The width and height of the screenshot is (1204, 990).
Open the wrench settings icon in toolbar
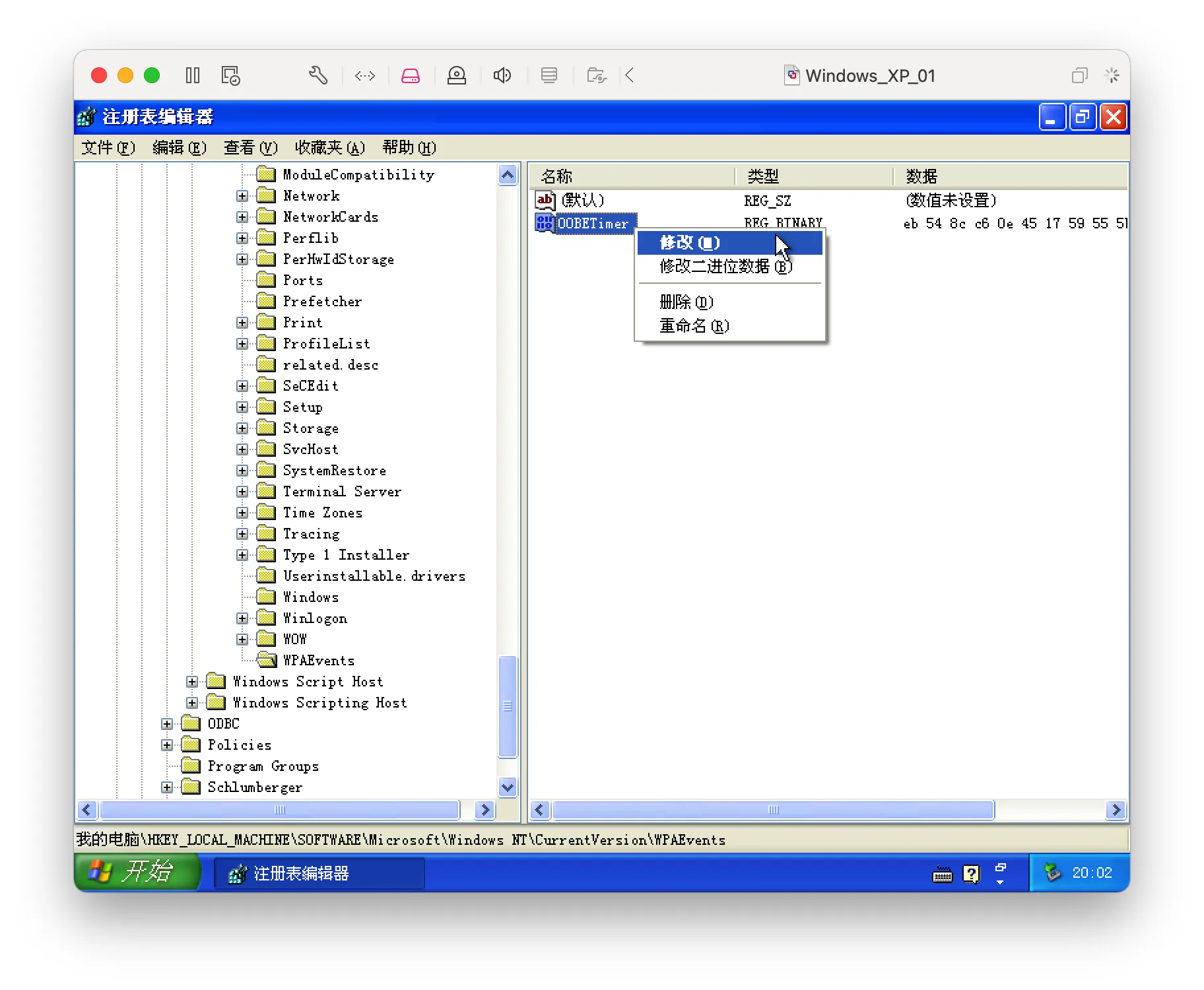pos(318,75)
